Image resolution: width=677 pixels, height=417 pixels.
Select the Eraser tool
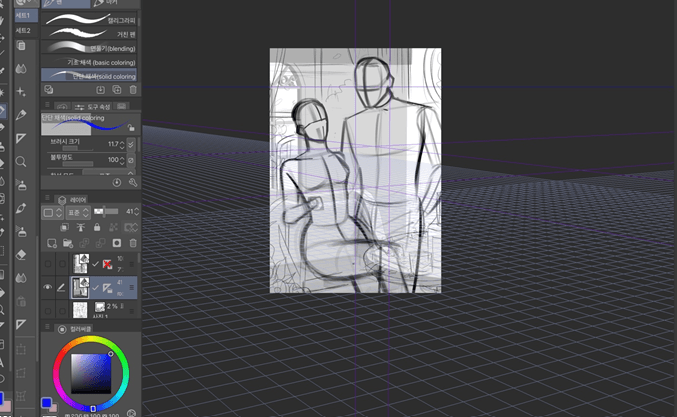click(21, 255)
